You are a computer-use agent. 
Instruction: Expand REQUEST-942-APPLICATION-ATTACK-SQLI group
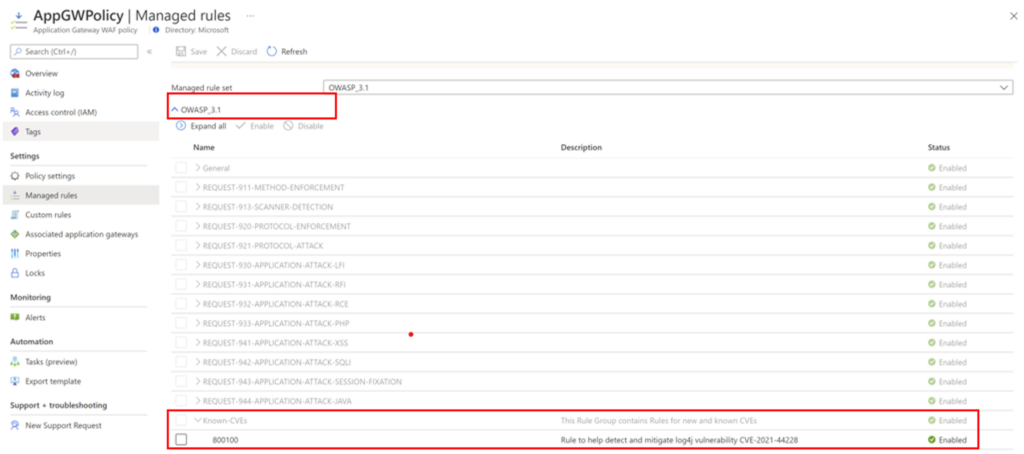pos(198,362)
